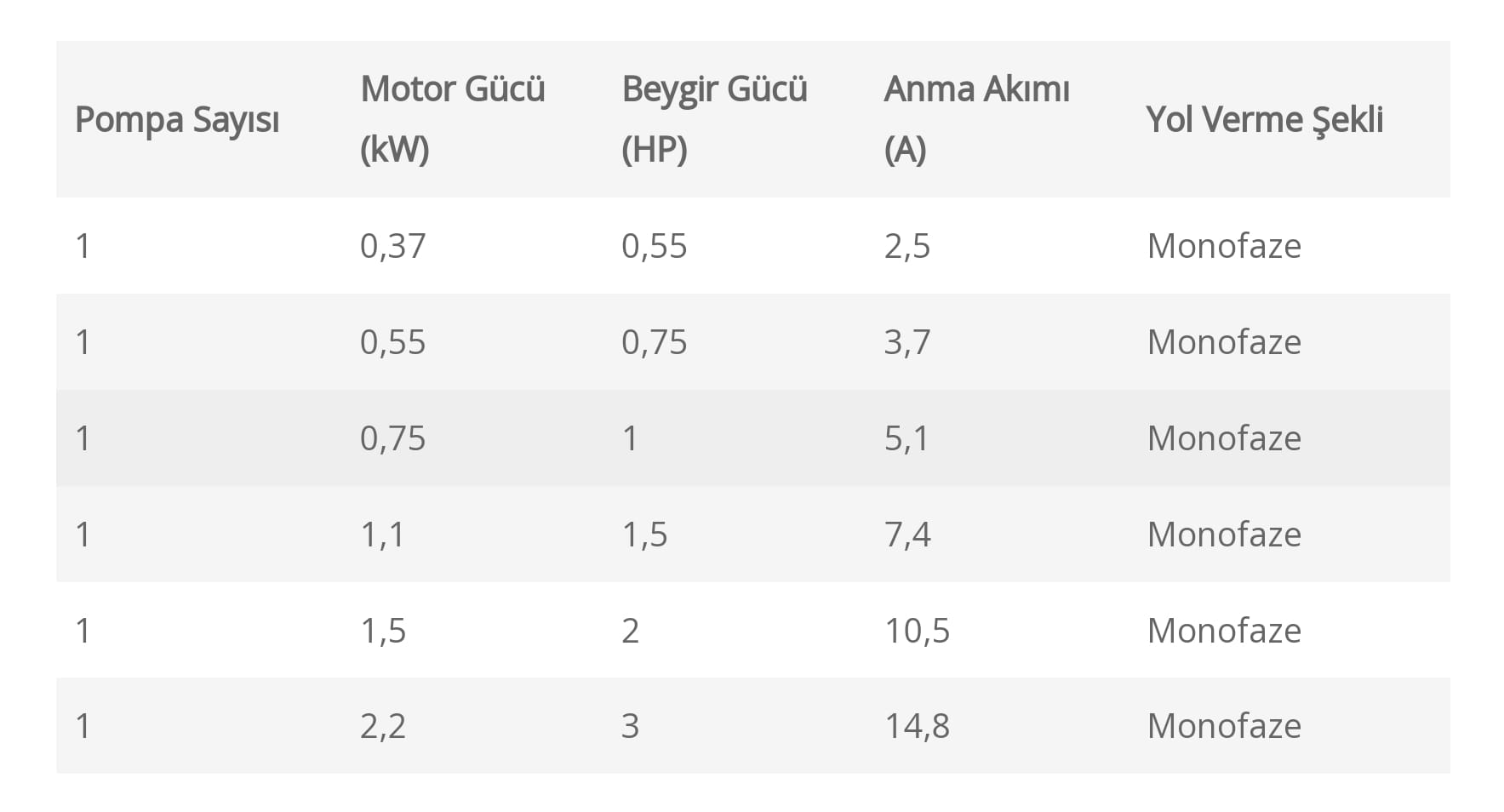The width and height of the screenshot is (1504, 812).
Task: Click the 7,4 rated current cell
Action: (x=907, y=535)
